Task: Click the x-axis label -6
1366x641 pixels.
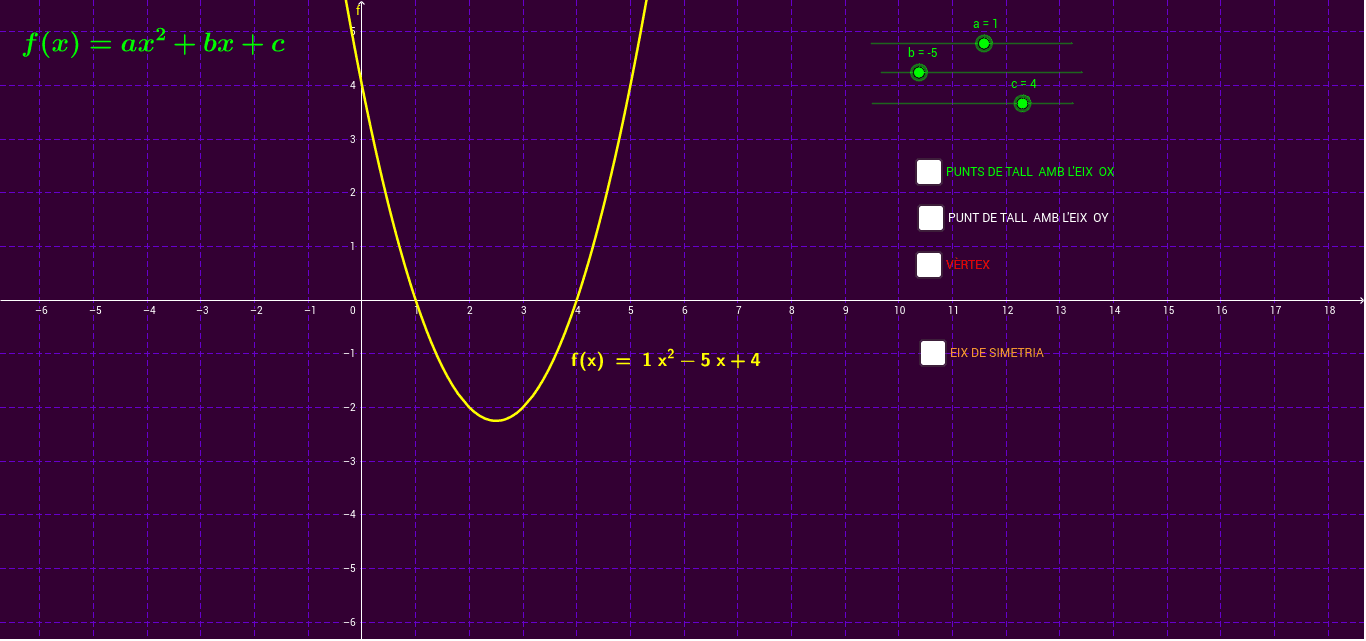Action: [41, 311]
